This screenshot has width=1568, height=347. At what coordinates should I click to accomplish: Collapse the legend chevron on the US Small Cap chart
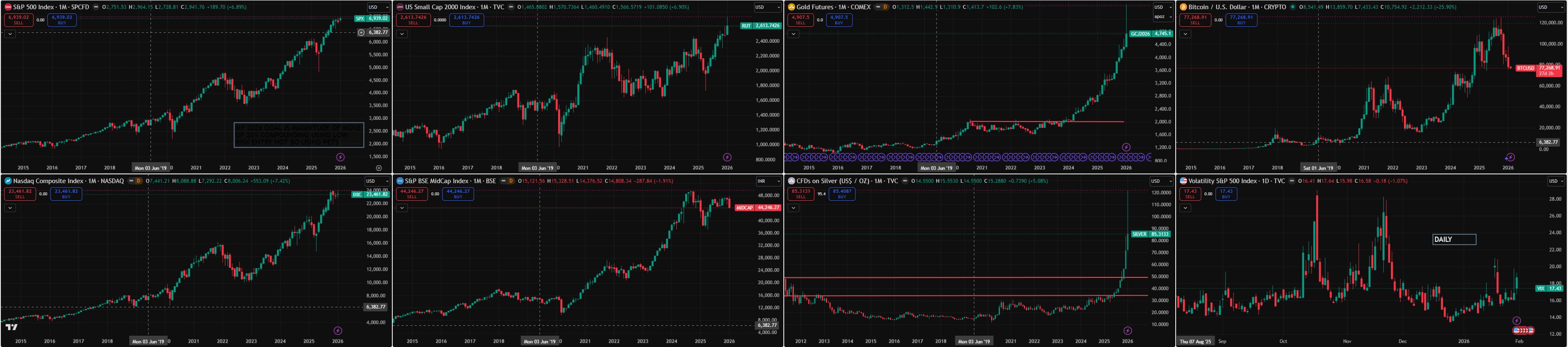[x=402, y=34]
